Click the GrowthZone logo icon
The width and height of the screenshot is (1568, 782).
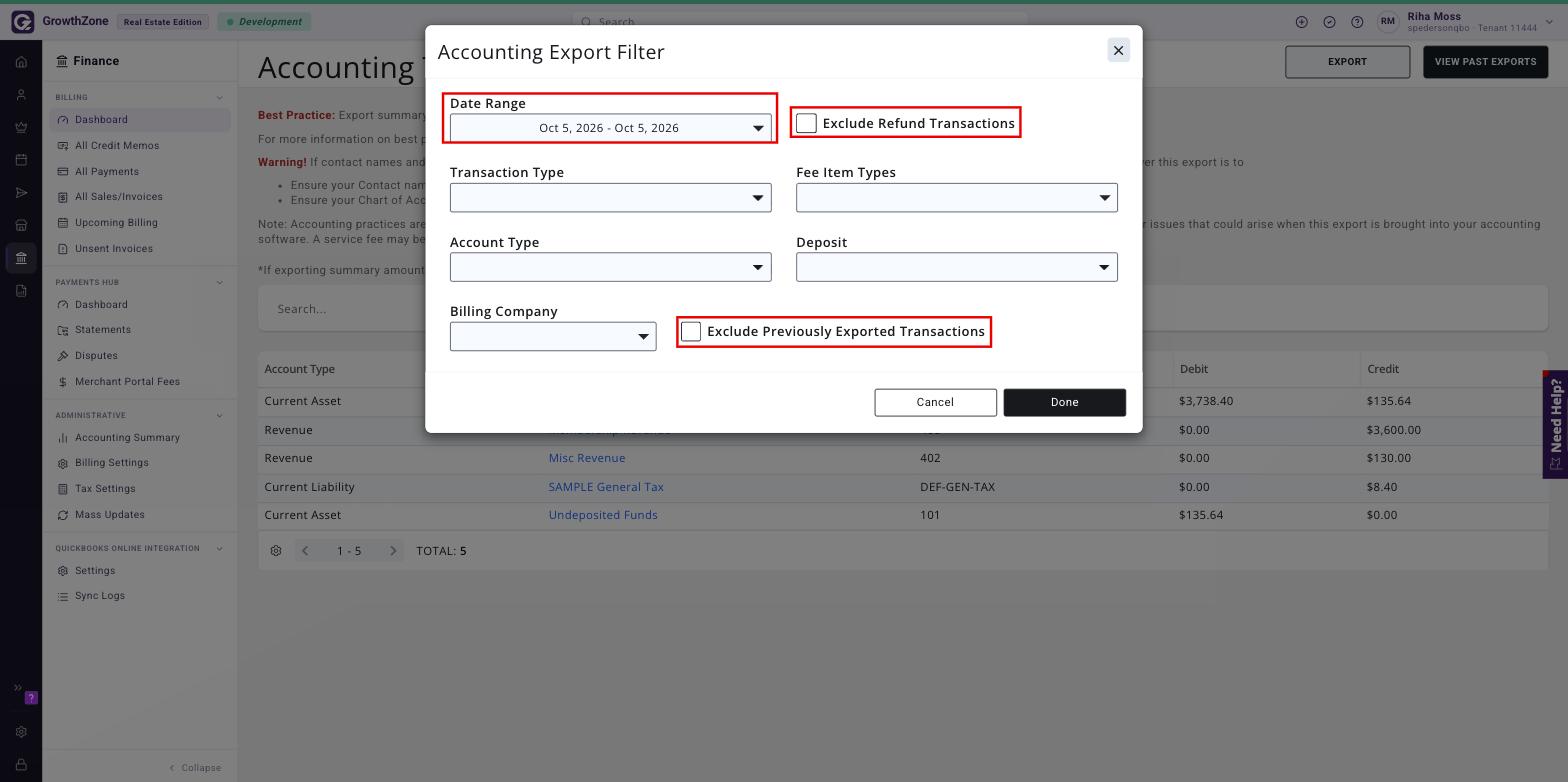(22, 22)
